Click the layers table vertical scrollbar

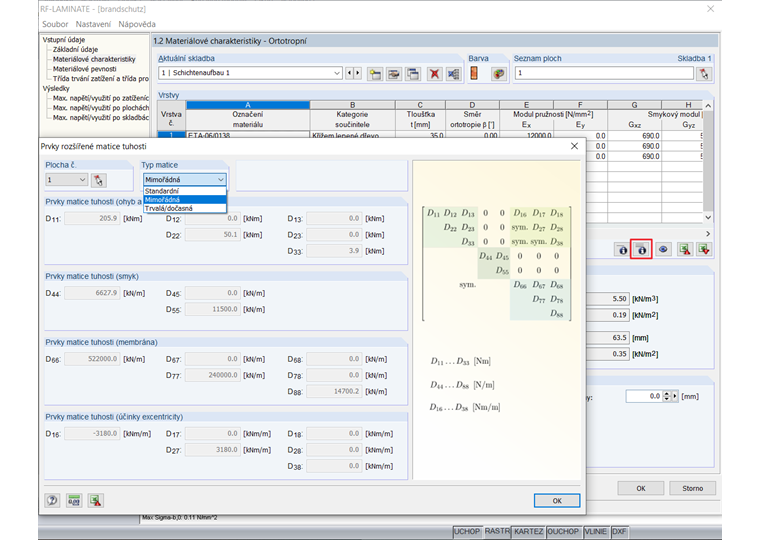coord(708,161)
